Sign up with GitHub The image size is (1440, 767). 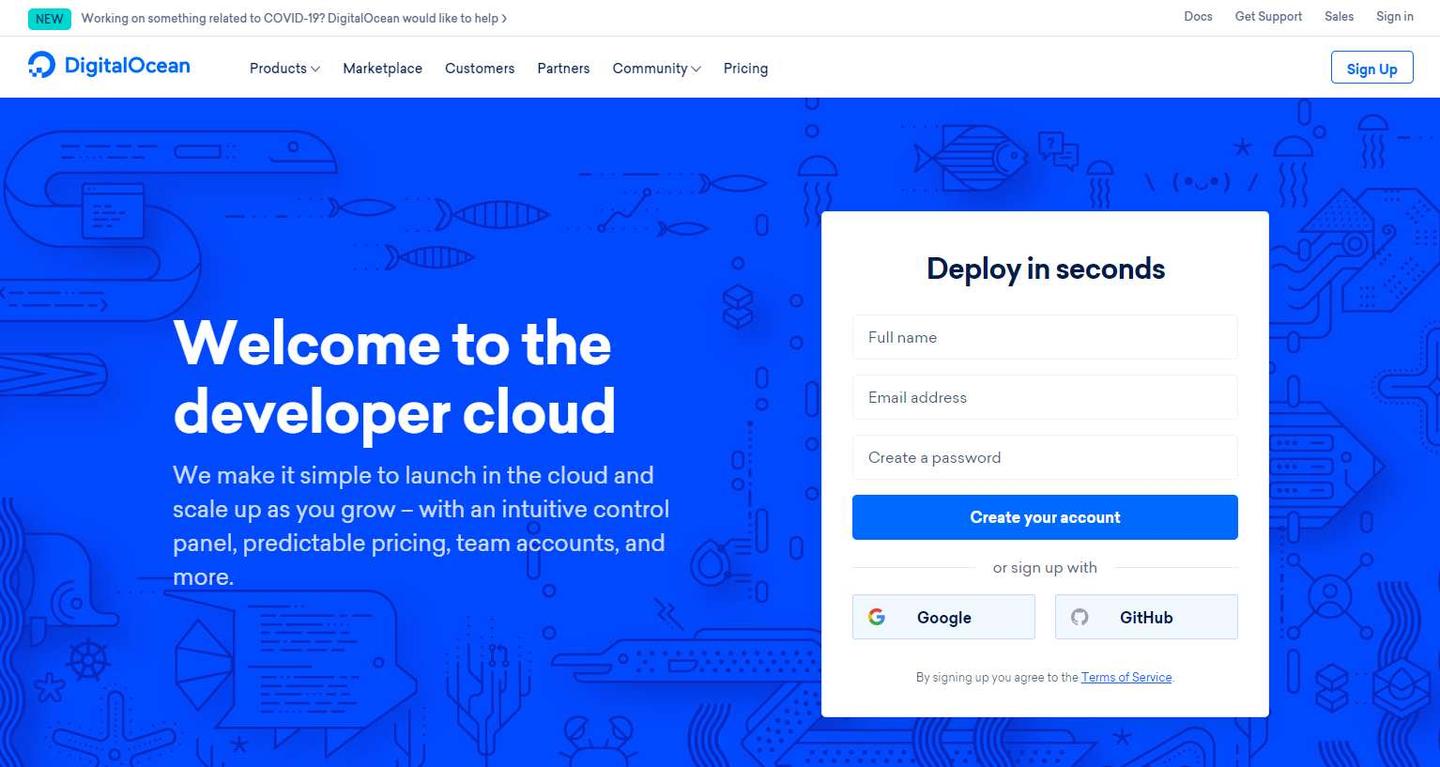(1146, 617)
